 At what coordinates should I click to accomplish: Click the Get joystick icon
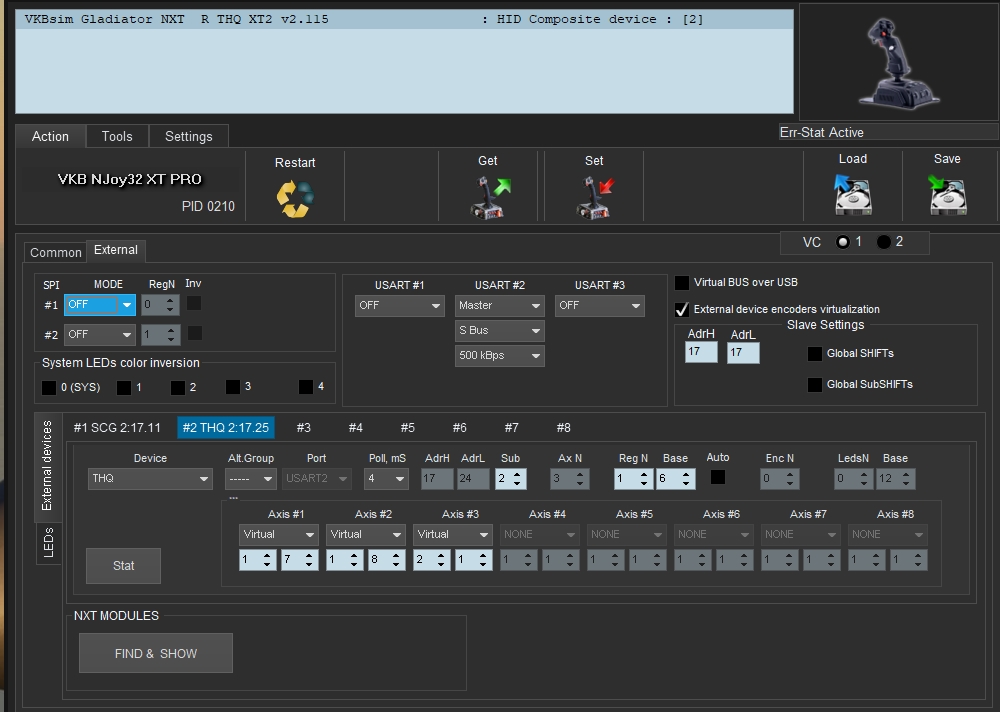[489, 197]
